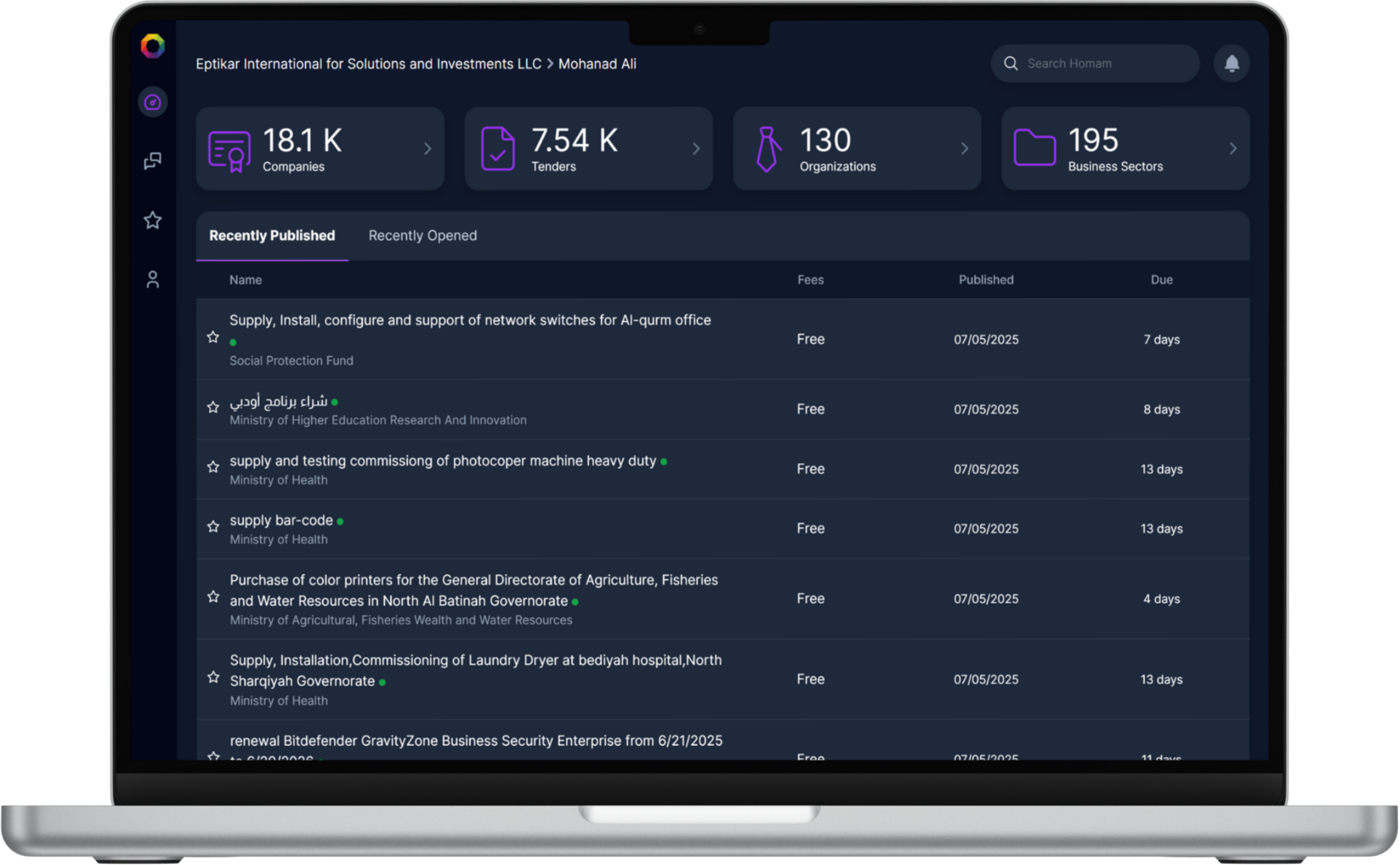The width and height of the screenshot is (1400, 865).
Task: Favorite the network switches tender
Action: pyautogui.click(x=213, y=337)
